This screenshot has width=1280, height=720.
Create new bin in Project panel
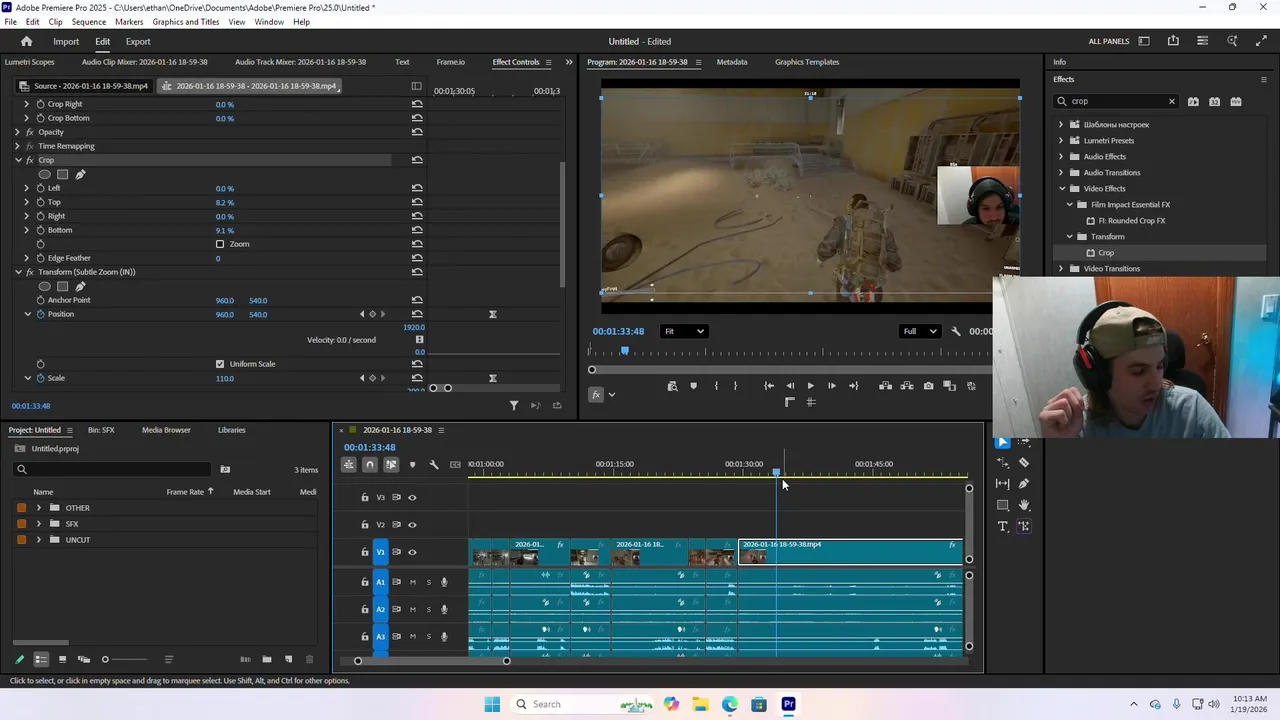pyautogui.click(x=267, y=659)
